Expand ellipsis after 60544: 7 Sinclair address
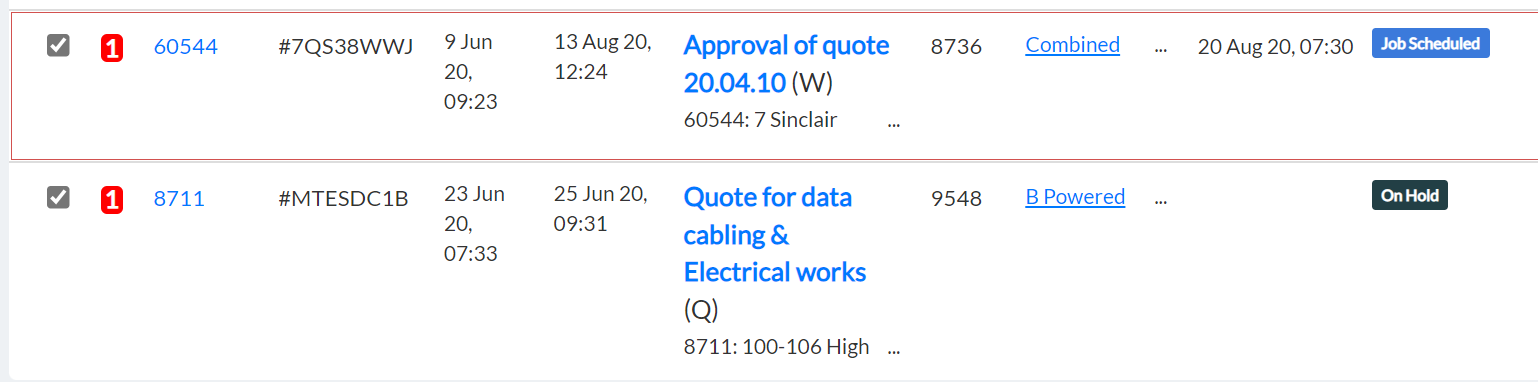 [x=894, y=123]
